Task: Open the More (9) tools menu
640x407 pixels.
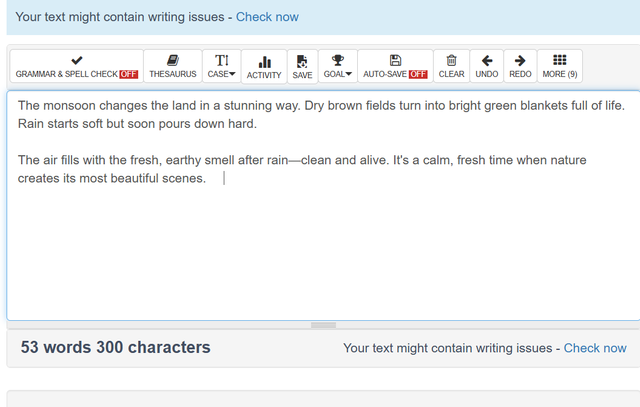Action: [x=560, y=67]
